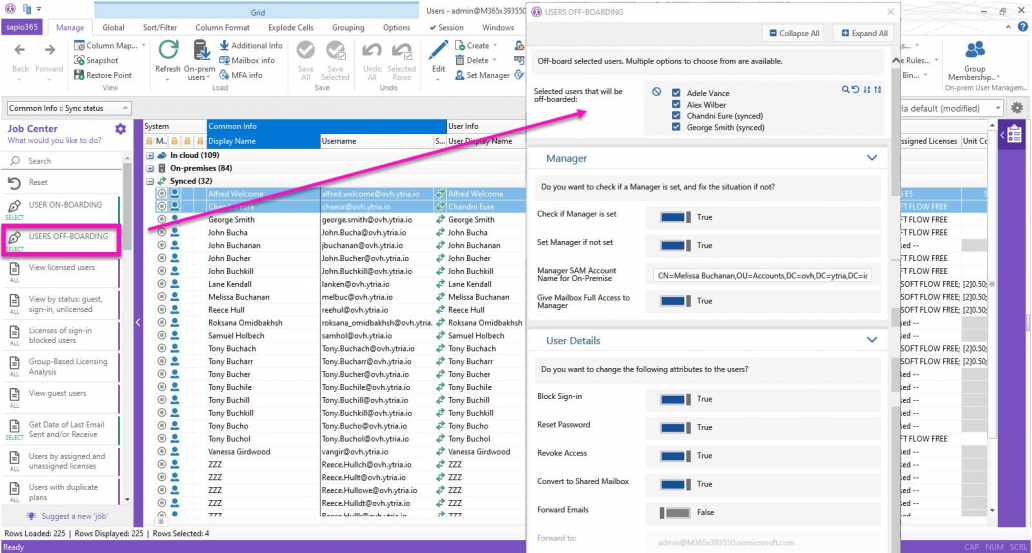
Task: Open the Options ribbon tab
Action: 397,28
